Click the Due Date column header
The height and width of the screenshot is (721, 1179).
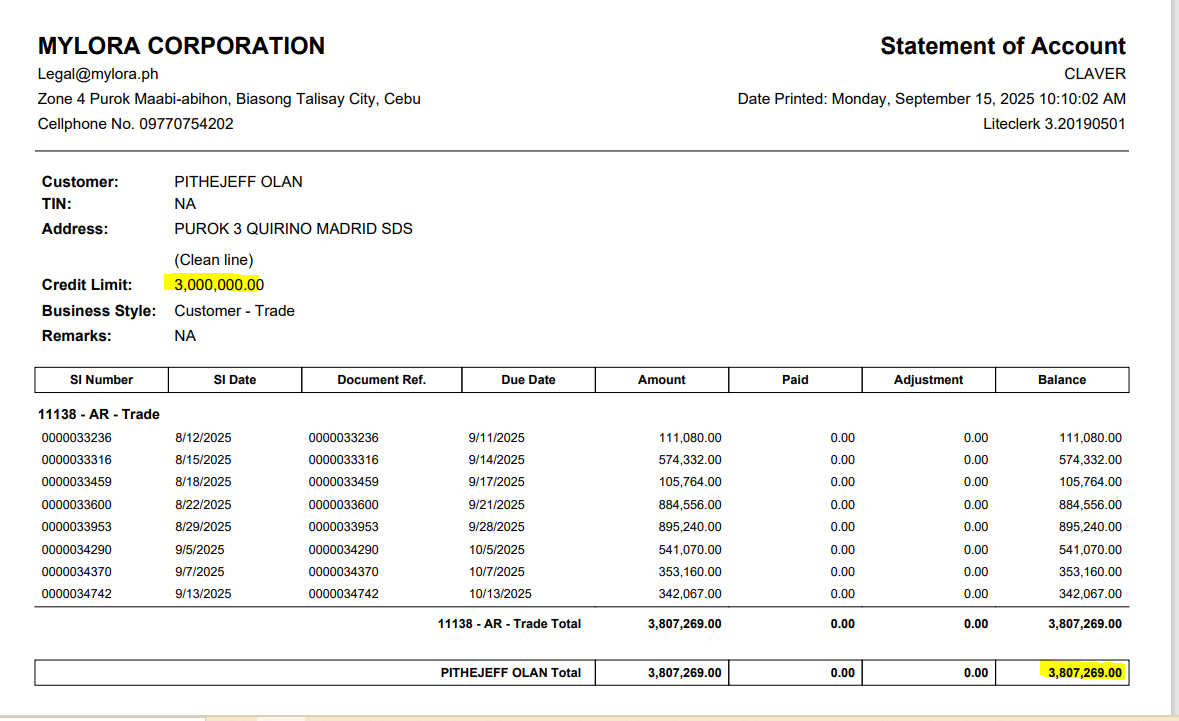[x=528, y=380]
